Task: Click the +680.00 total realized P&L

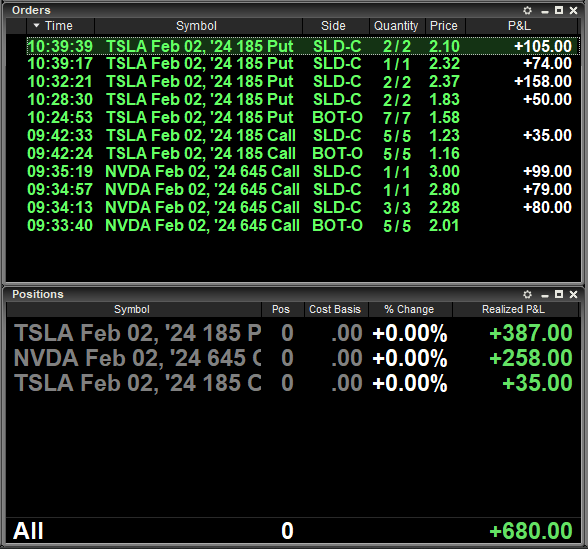Action: 531,531
